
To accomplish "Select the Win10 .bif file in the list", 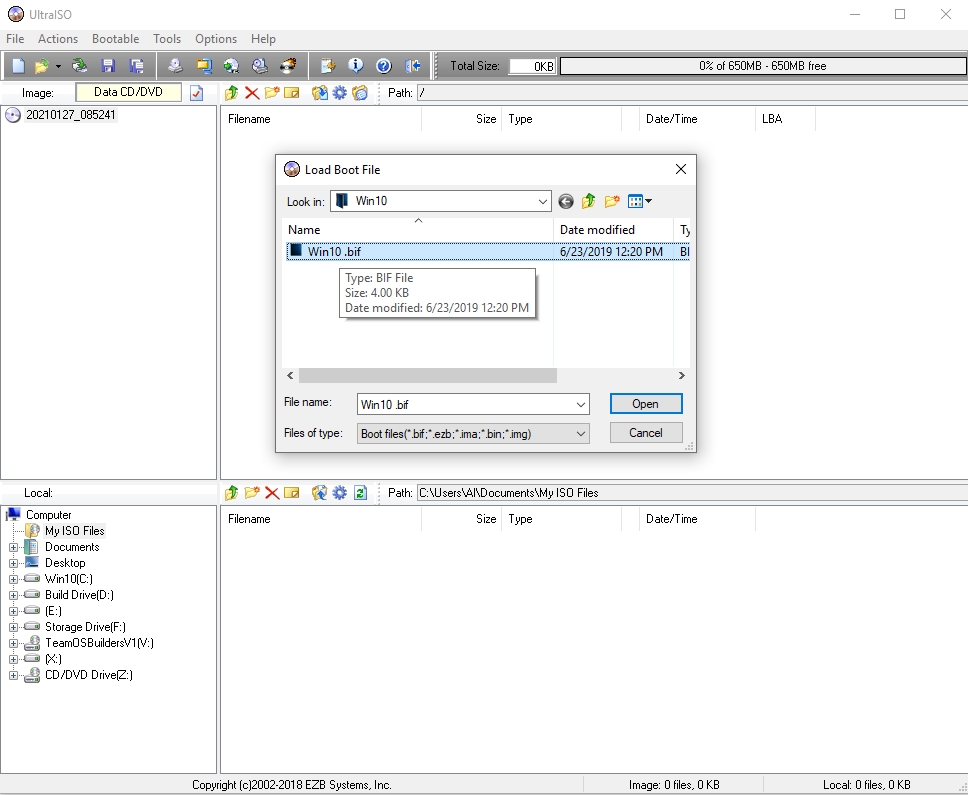I will 488,251.
